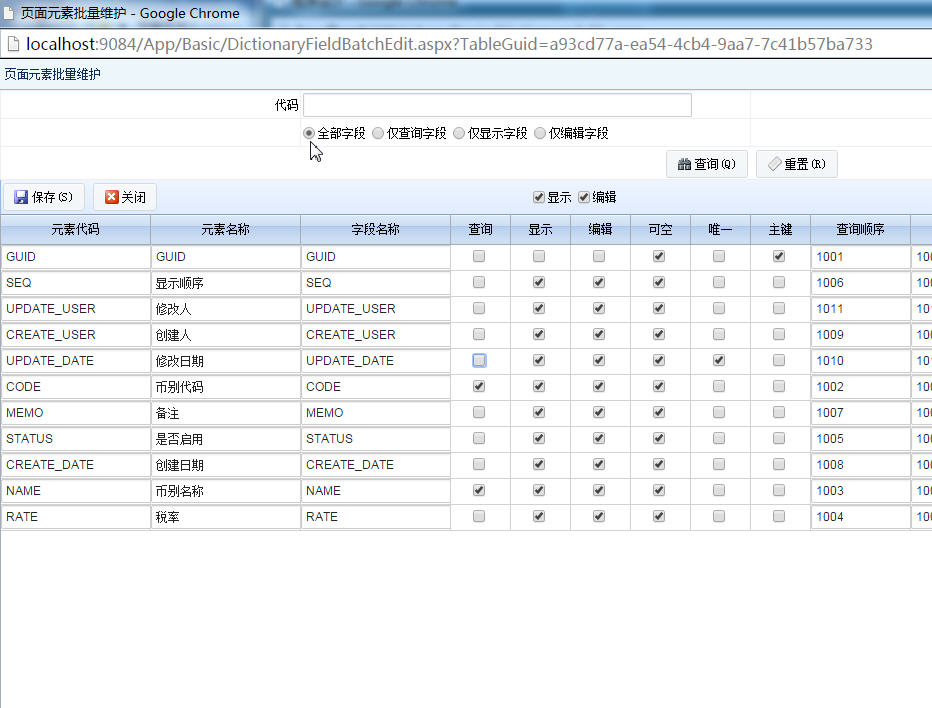932x708 pixels.
Task: Uncheck 唯一 checkbox in UPDATE_DATE row
Action: point(719,360)
